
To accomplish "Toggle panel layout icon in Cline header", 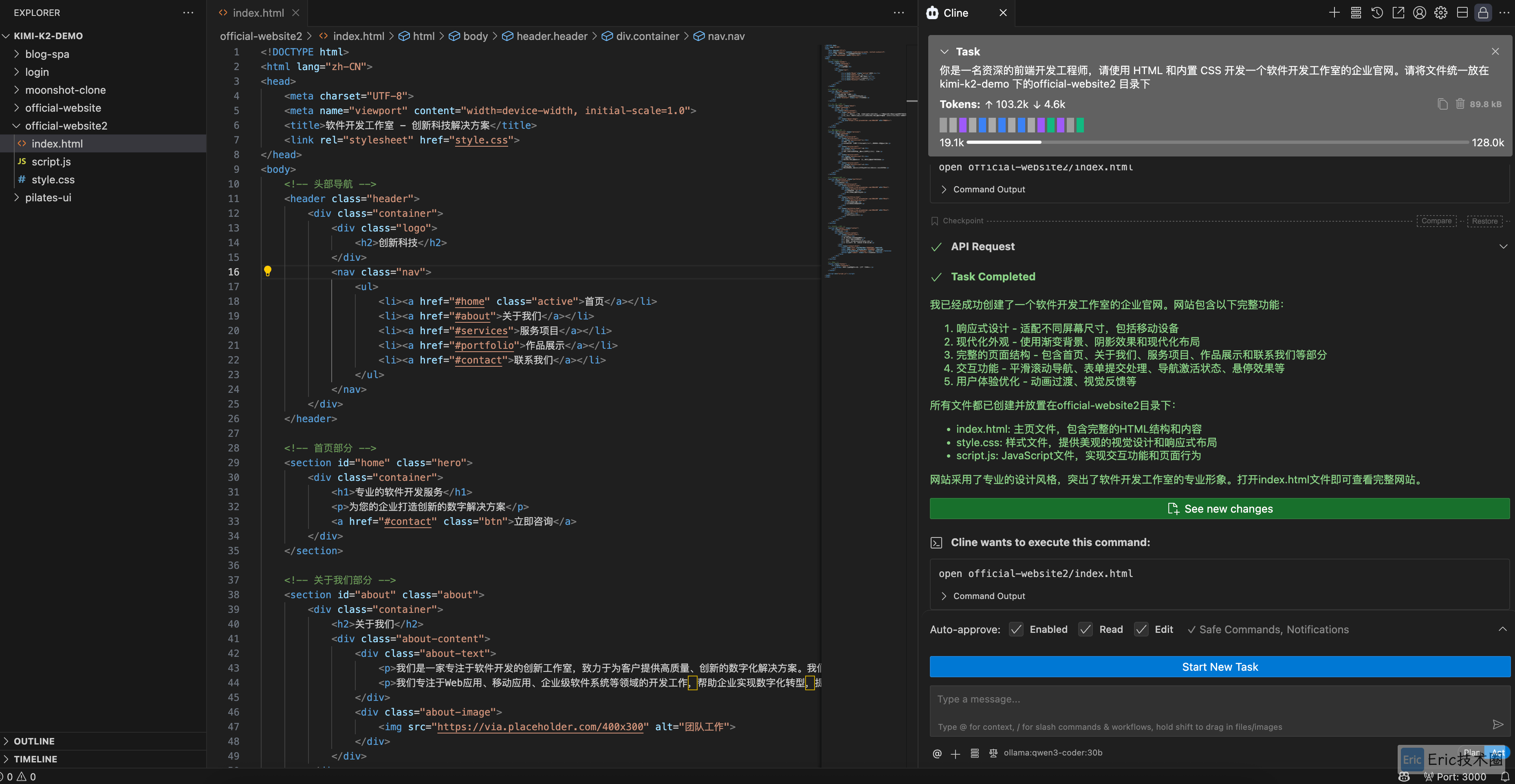I will 1462,13.
